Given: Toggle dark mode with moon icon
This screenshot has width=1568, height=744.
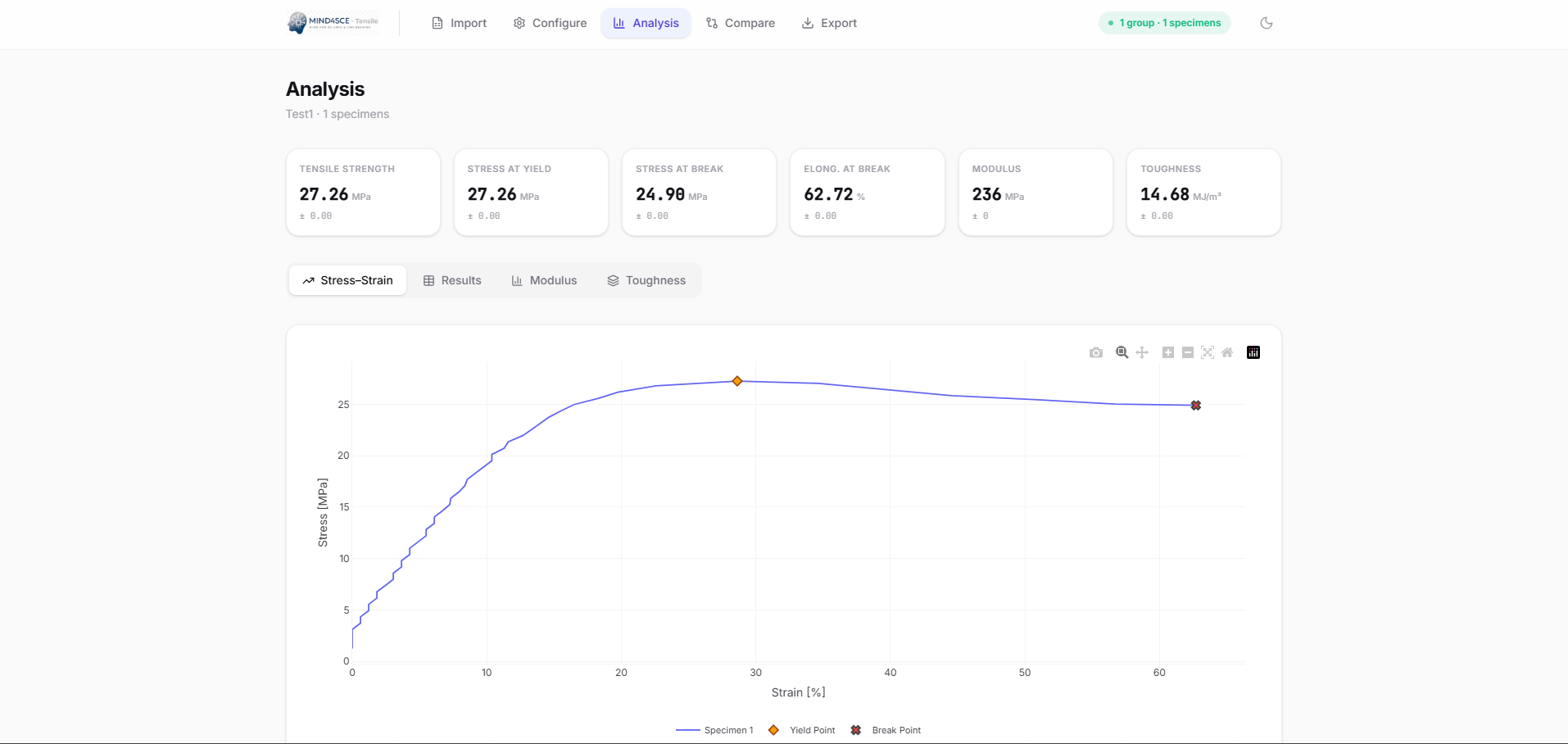Looking at the screenshot, I should [x=1266, y=23].
